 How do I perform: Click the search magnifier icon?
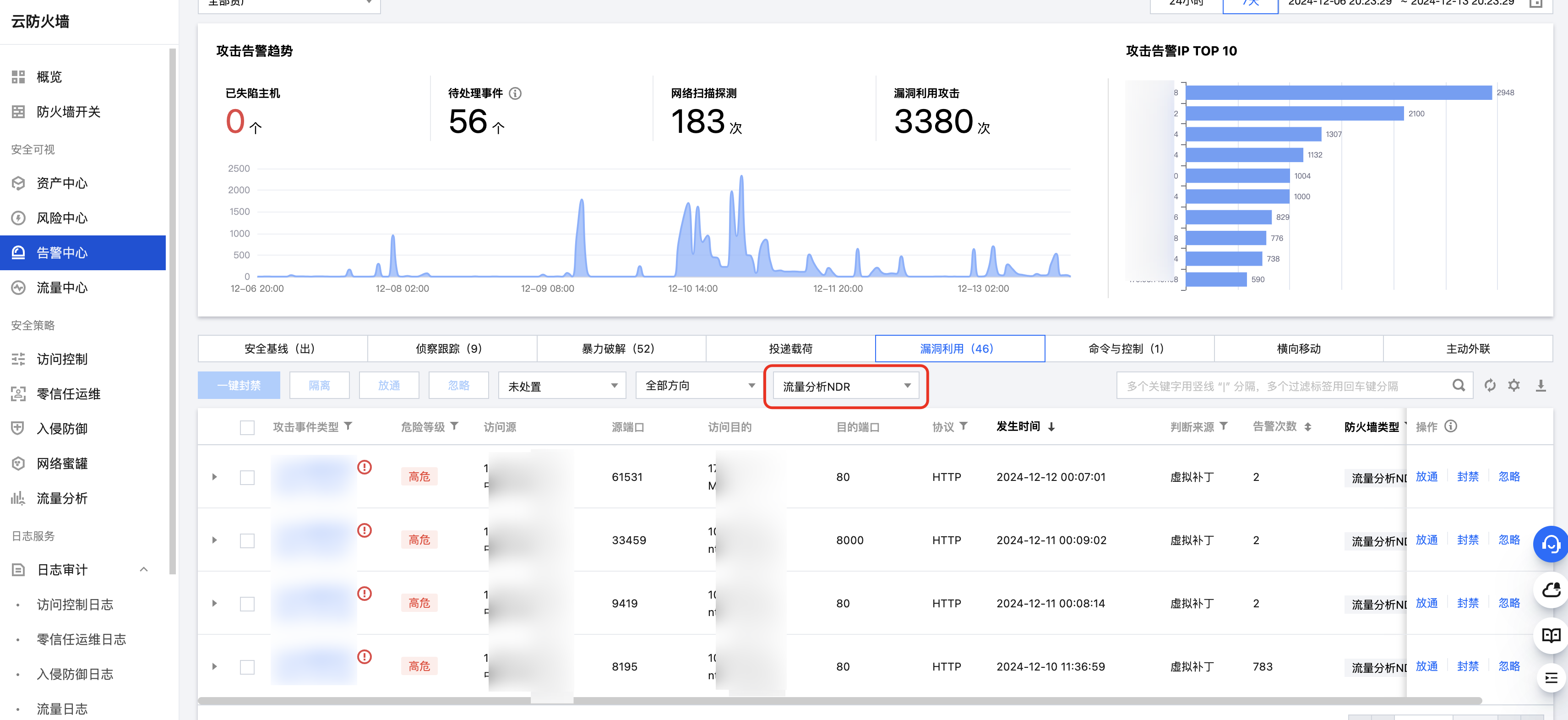tap(1459, 385)
